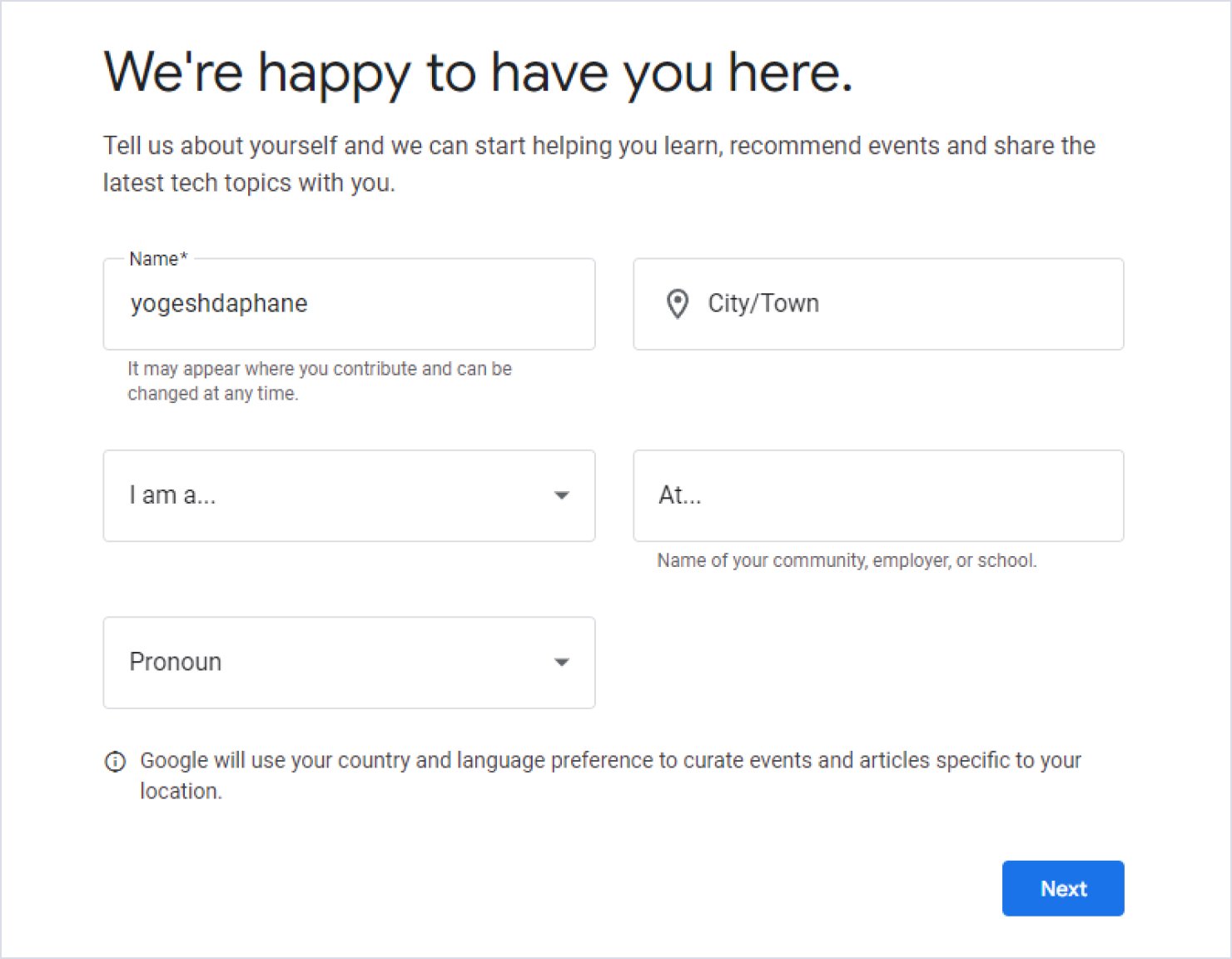Open the 'I am a...' dropdown

coord(349,496)
